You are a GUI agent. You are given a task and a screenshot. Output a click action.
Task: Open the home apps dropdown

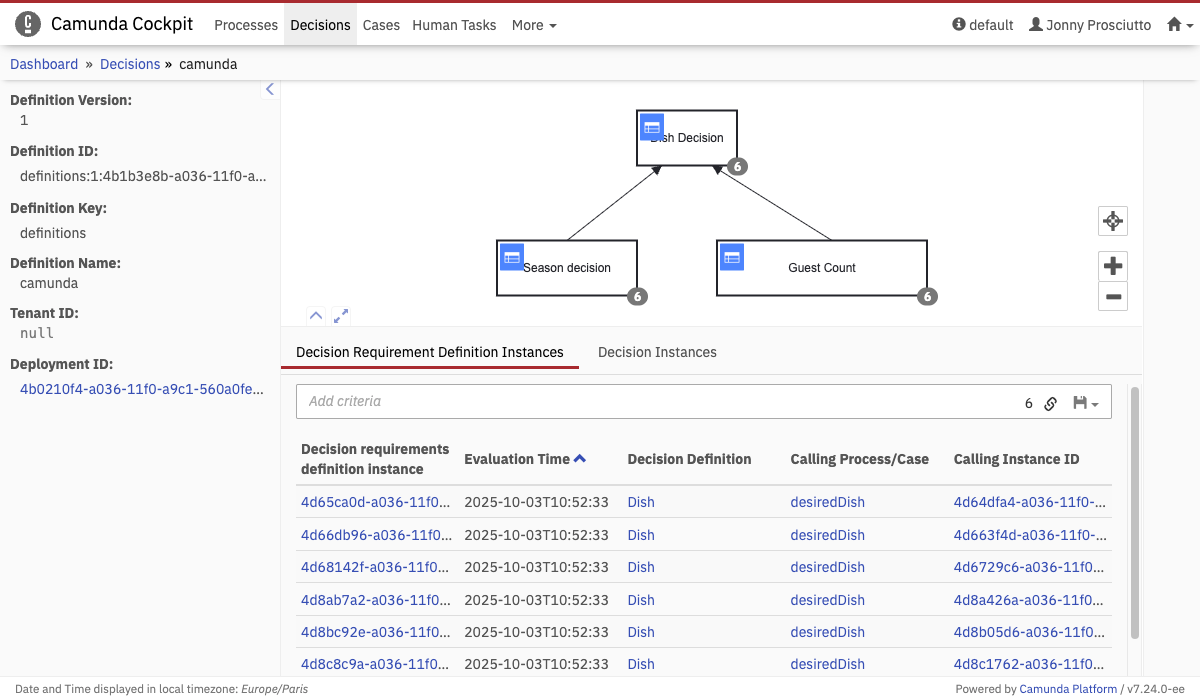[1180, 25]
